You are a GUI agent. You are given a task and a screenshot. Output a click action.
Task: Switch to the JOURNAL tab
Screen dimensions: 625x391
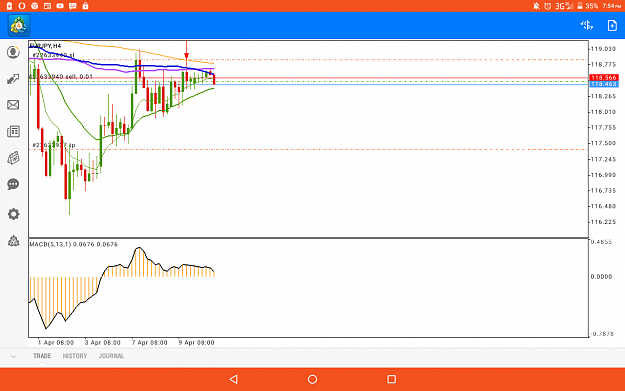(111, 356)
